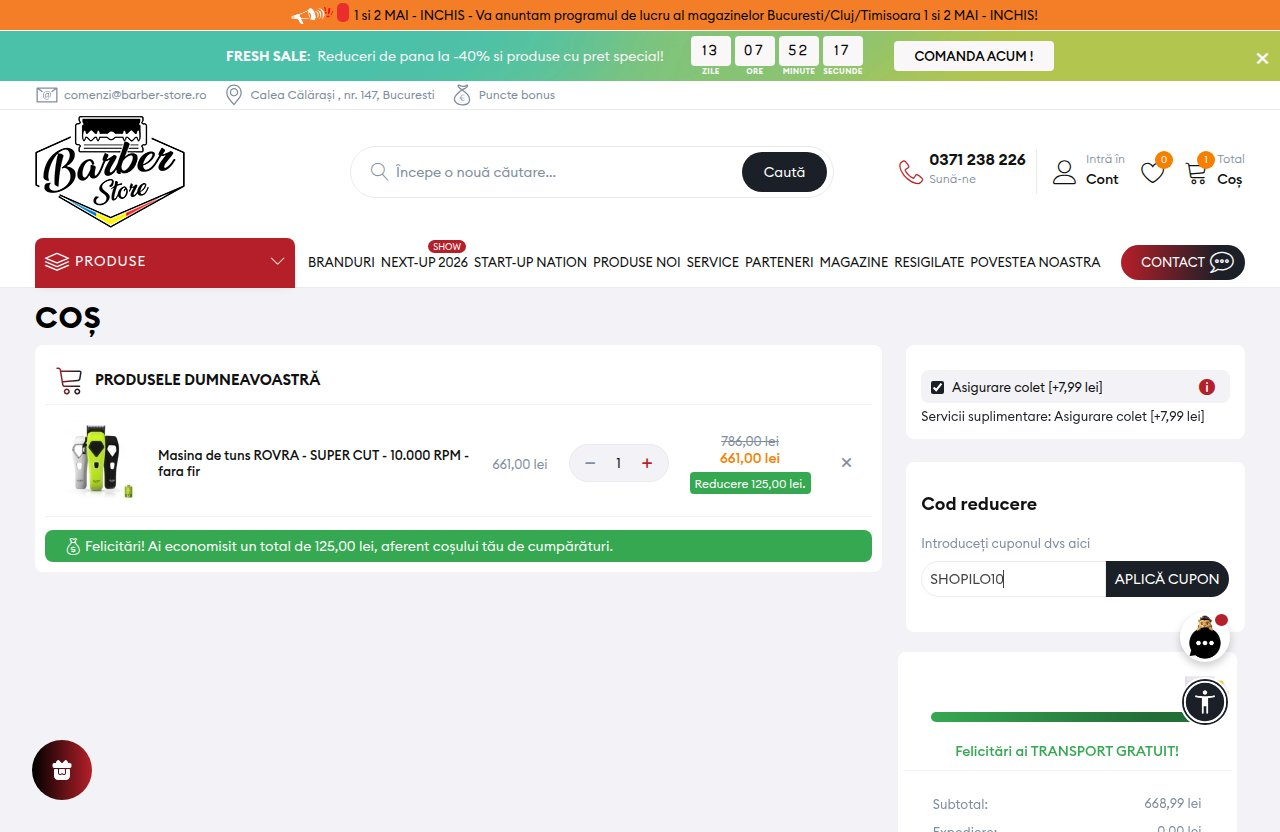This screenshot has height=832, width=1280.
Task: Open the accessibility options icon
Action: 1205,701
